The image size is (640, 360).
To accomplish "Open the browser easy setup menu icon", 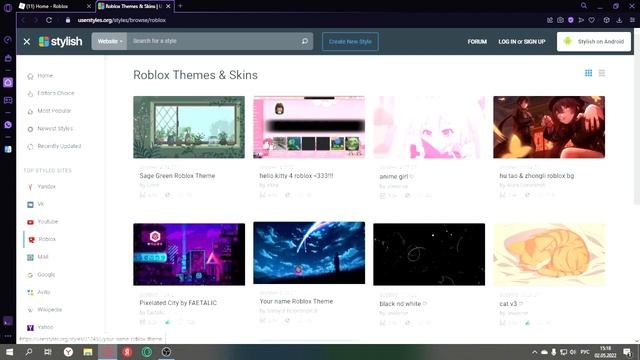I will 632,20.
